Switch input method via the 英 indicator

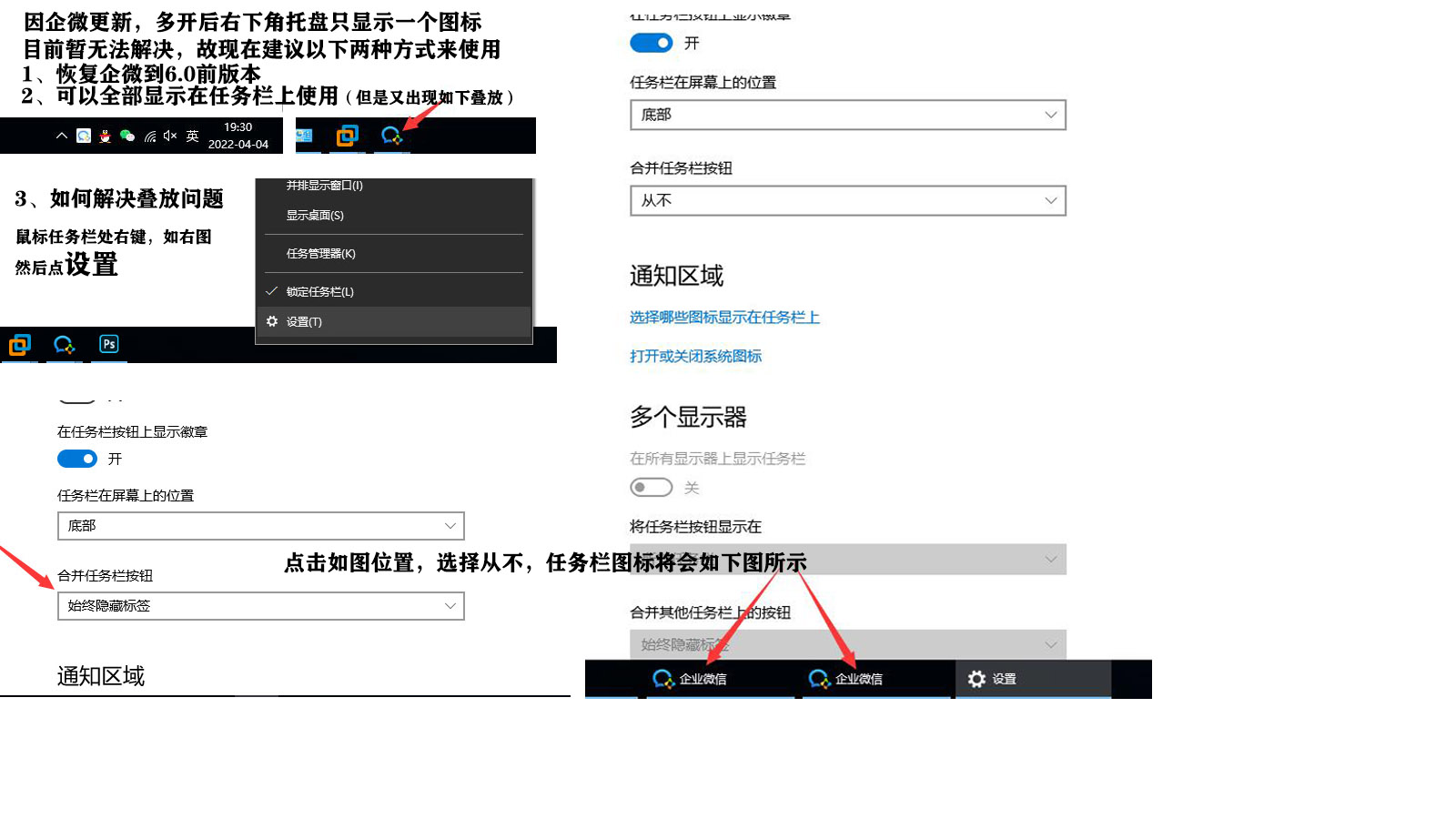tap(192, 136)
